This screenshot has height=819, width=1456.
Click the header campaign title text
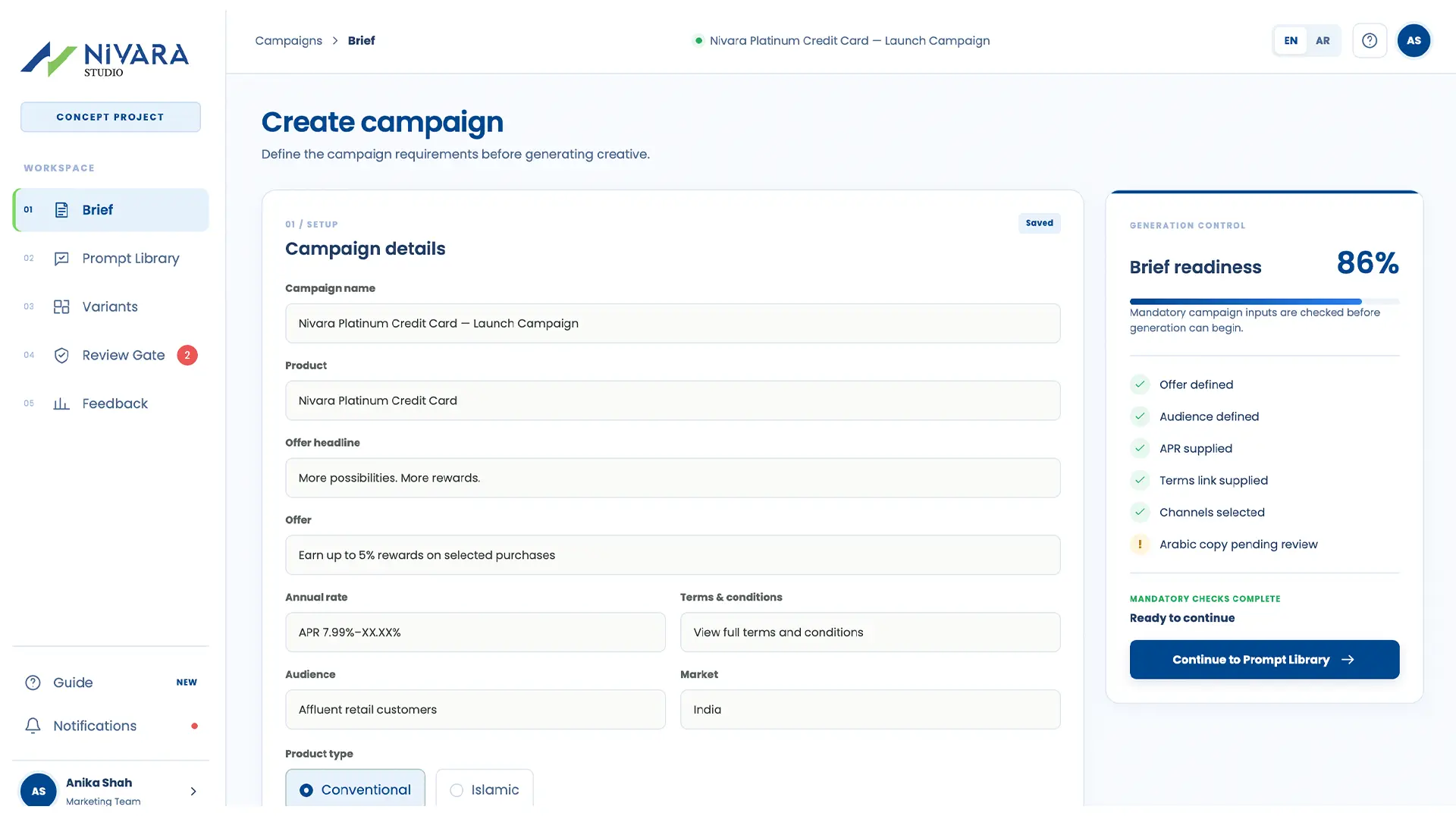(849, 41)
